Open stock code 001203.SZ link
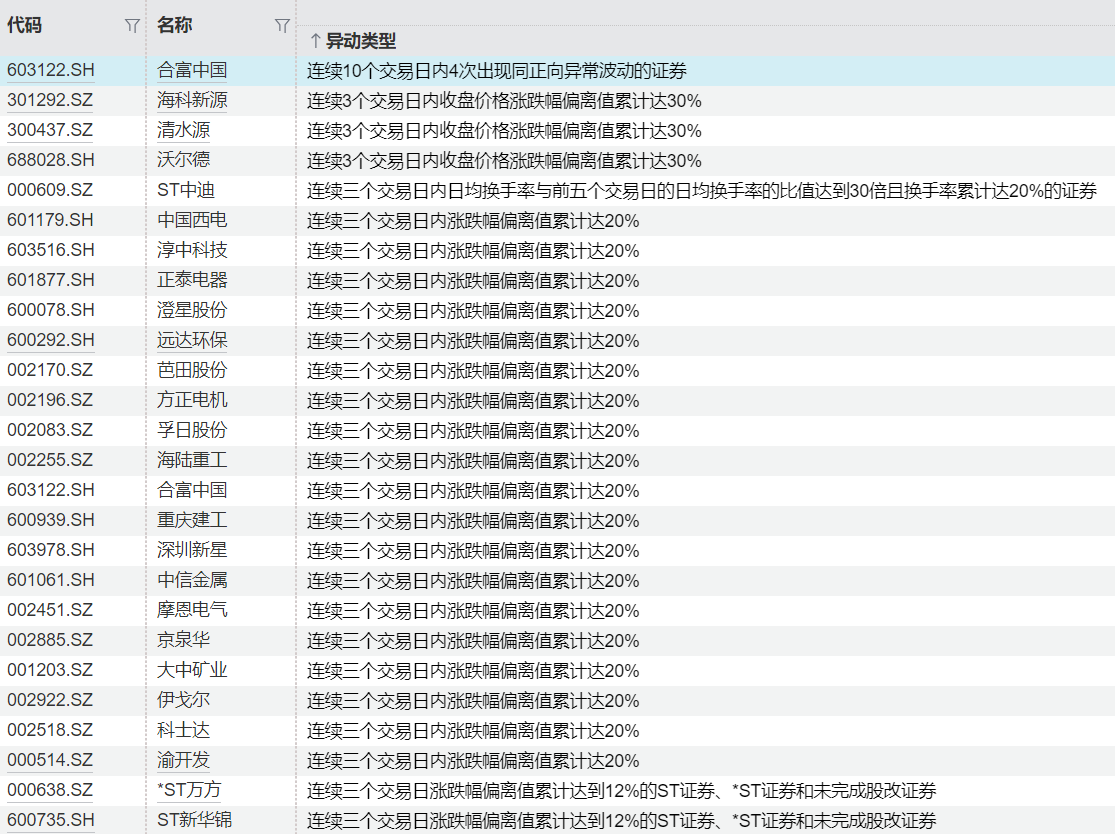Image resolution: width=1115 pixels, height=834 pixels. [x=51, y=671]
